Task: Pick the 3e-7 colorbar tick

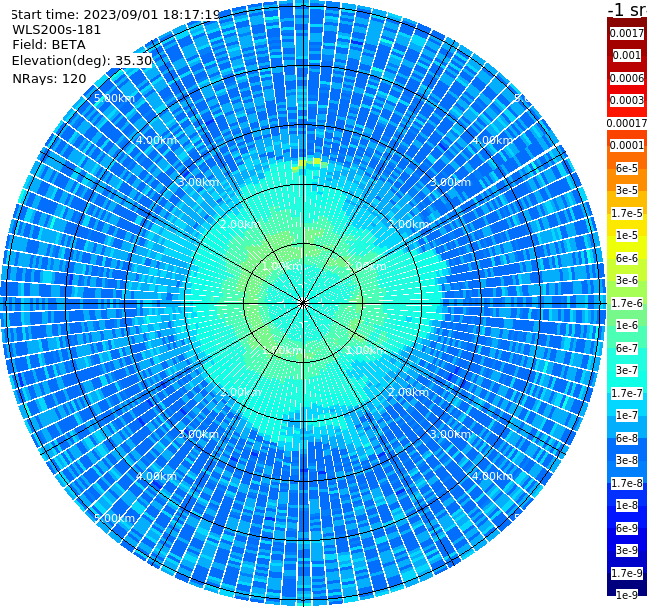Action: tap(627, 370)
